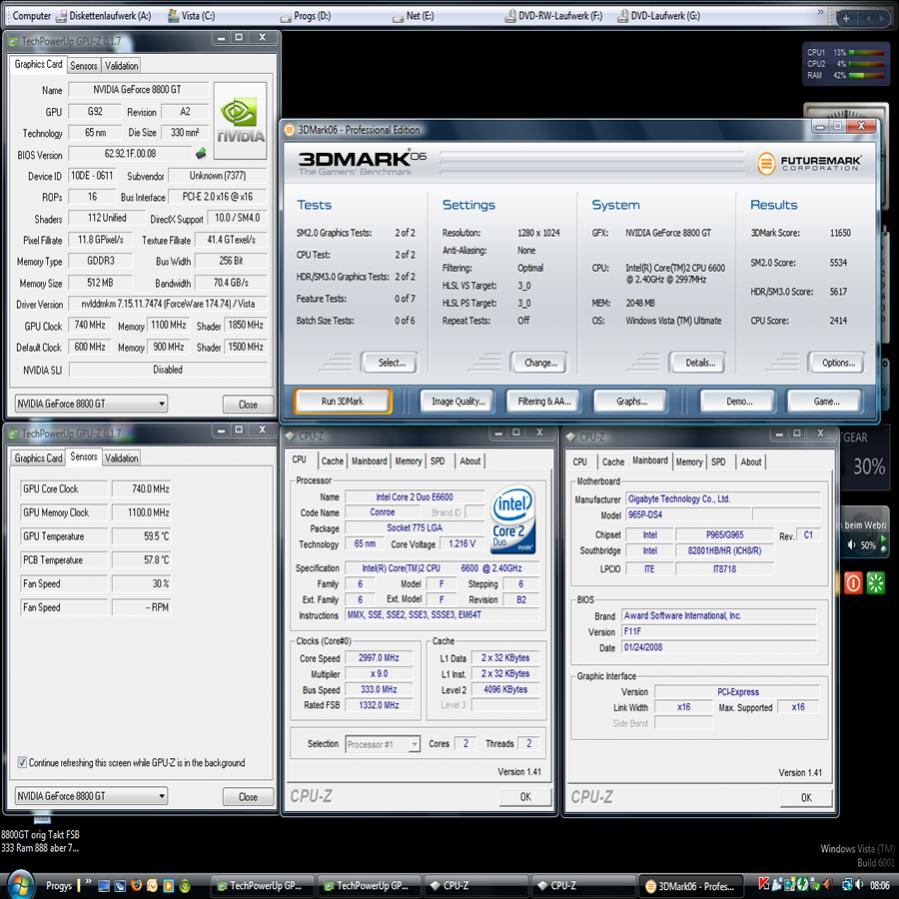Click Close in the upper GPU-Z window
899x899 pixels.
pos(248,404)
